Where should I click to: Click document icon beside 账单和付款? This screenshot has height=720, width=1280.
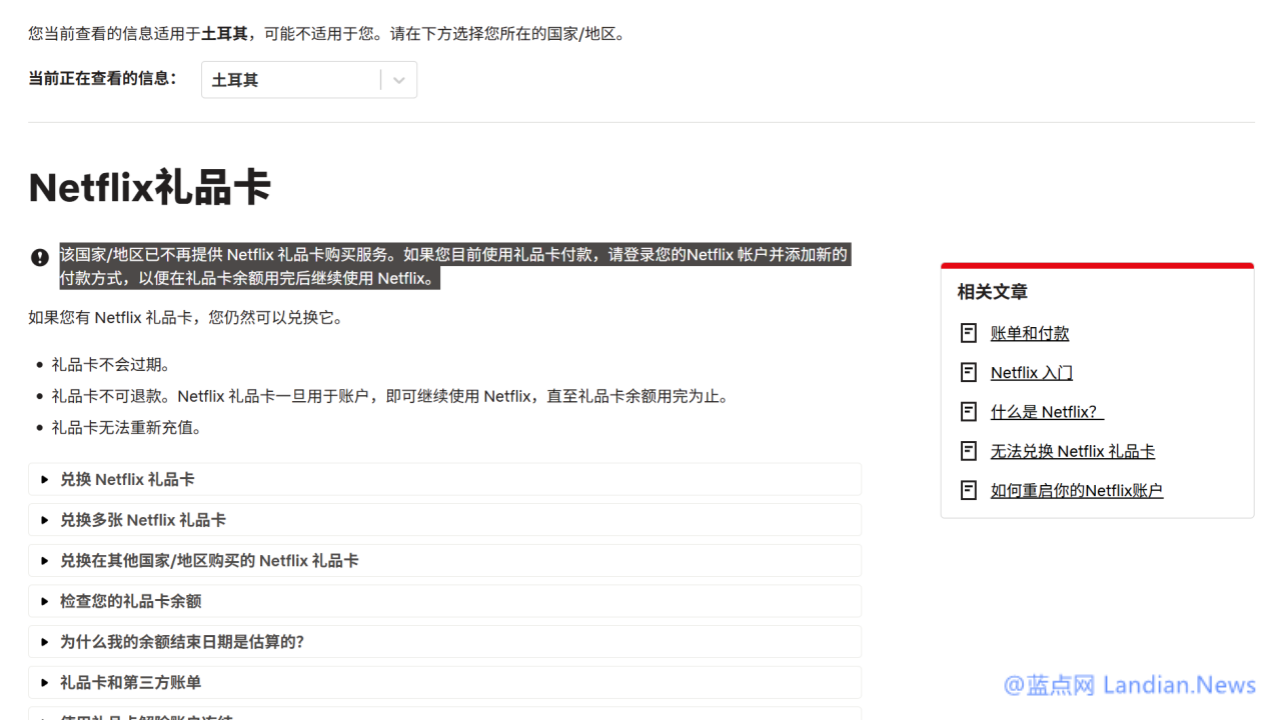968,333
